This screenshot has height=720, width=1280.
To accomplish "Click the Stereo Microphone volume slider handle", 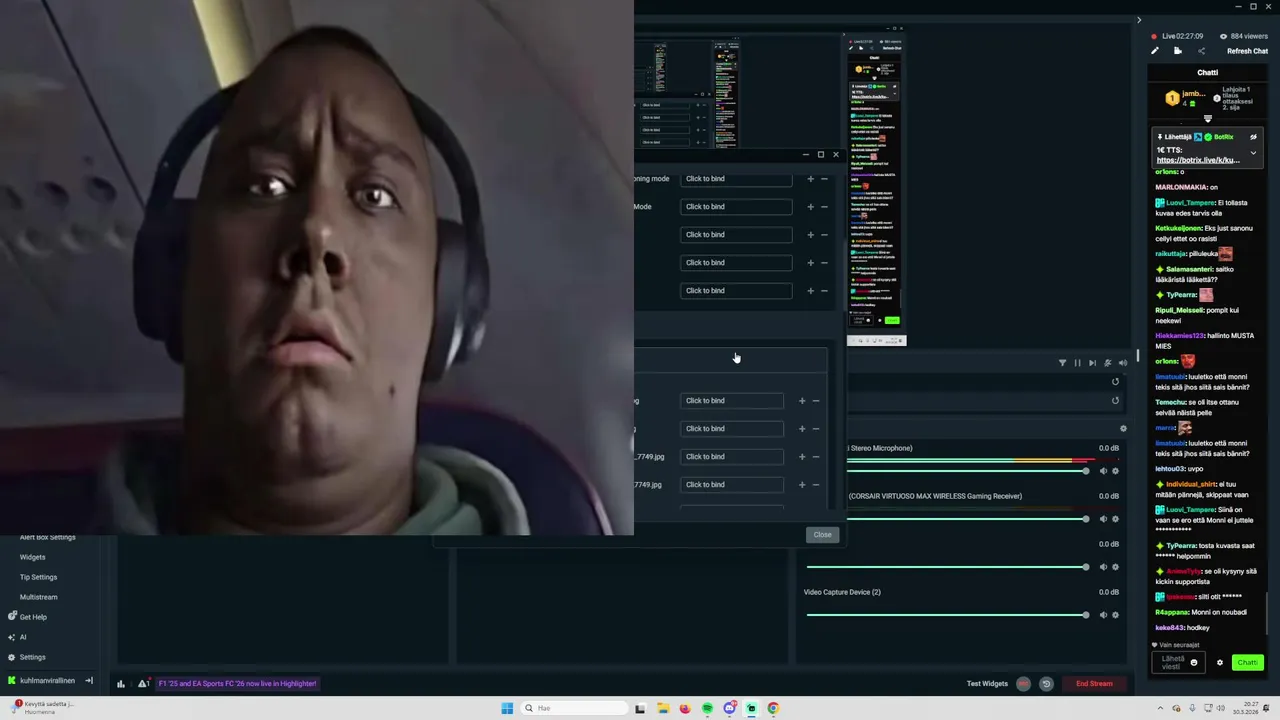I will (1085, 471).
